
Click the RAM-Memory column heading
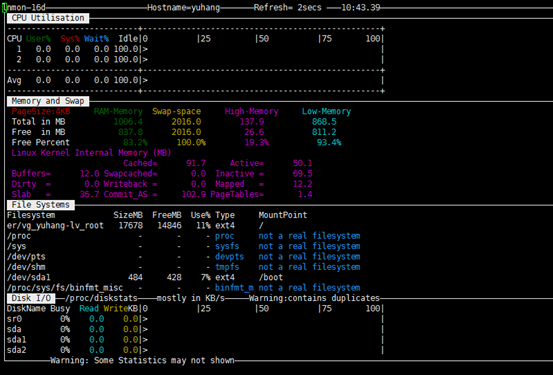[x=118, y=111]
